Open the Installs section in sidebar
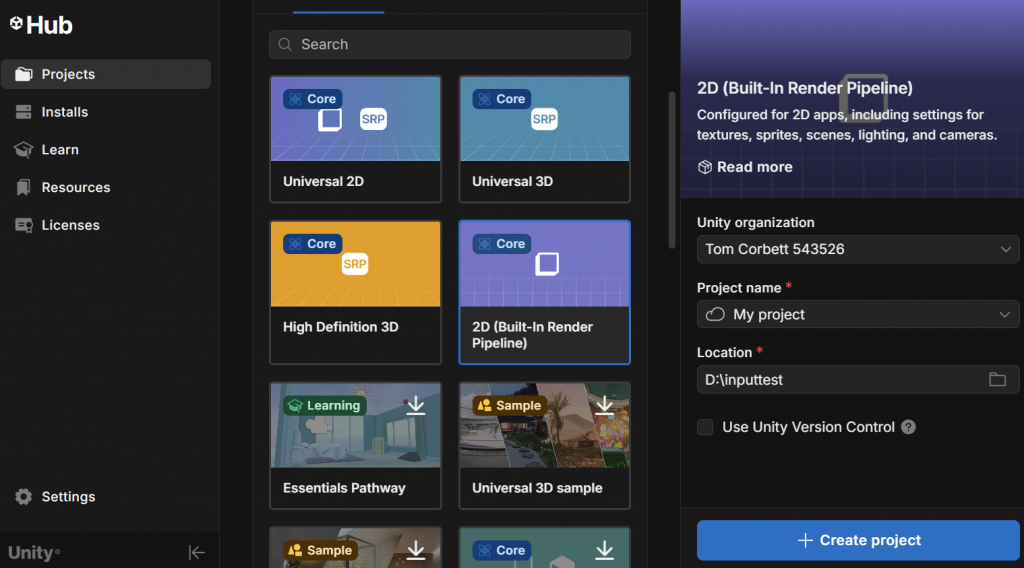This screenshot has height=568, width=1024. [x=65, y=112]
